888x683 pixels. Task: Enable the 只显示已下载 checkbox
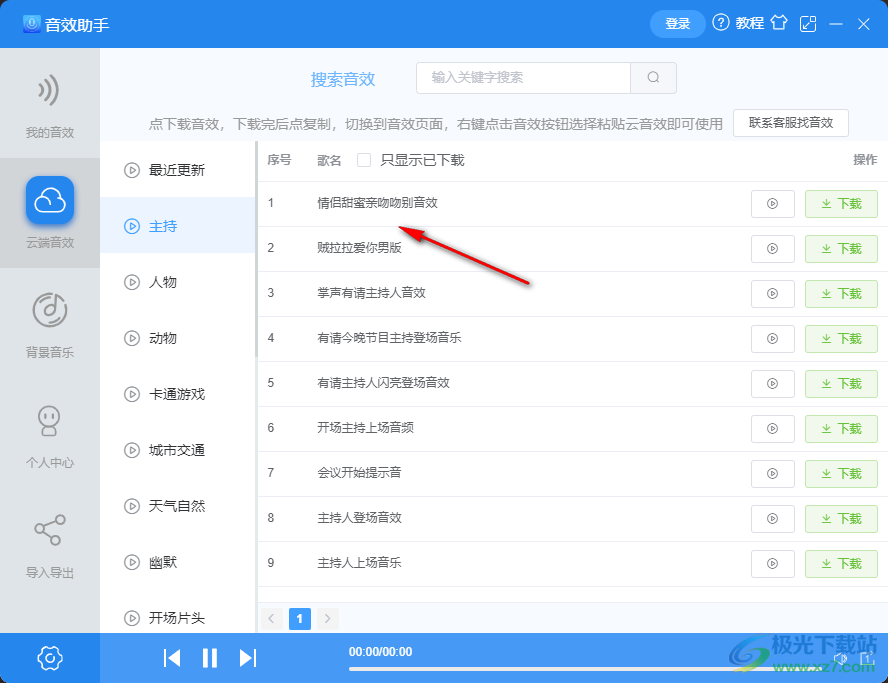click(x=366, y=159)
